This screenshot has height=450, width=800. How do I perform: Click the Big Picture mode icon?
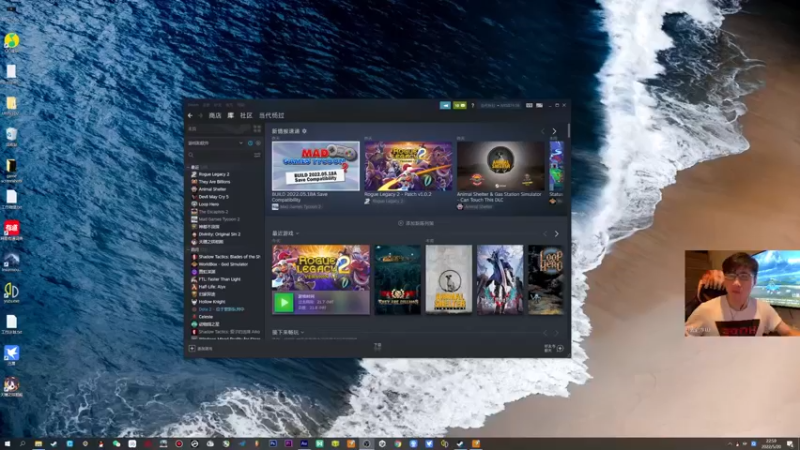click(539, 106)
